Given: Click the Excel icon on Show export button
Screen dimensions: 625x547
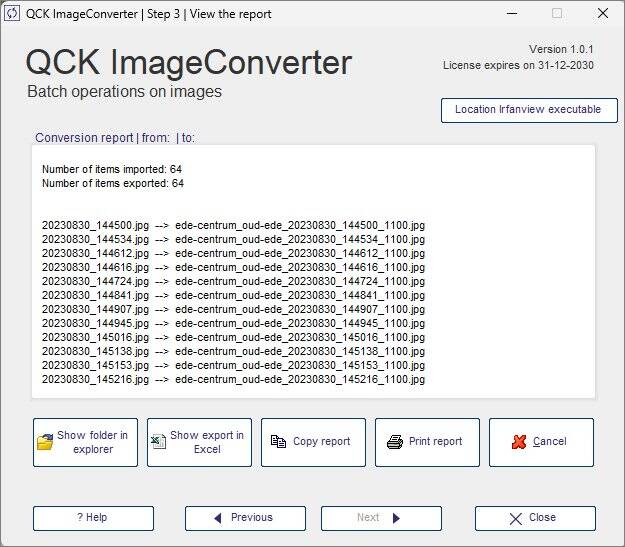Looking at the screenshot, I should [x=159, y=442].
